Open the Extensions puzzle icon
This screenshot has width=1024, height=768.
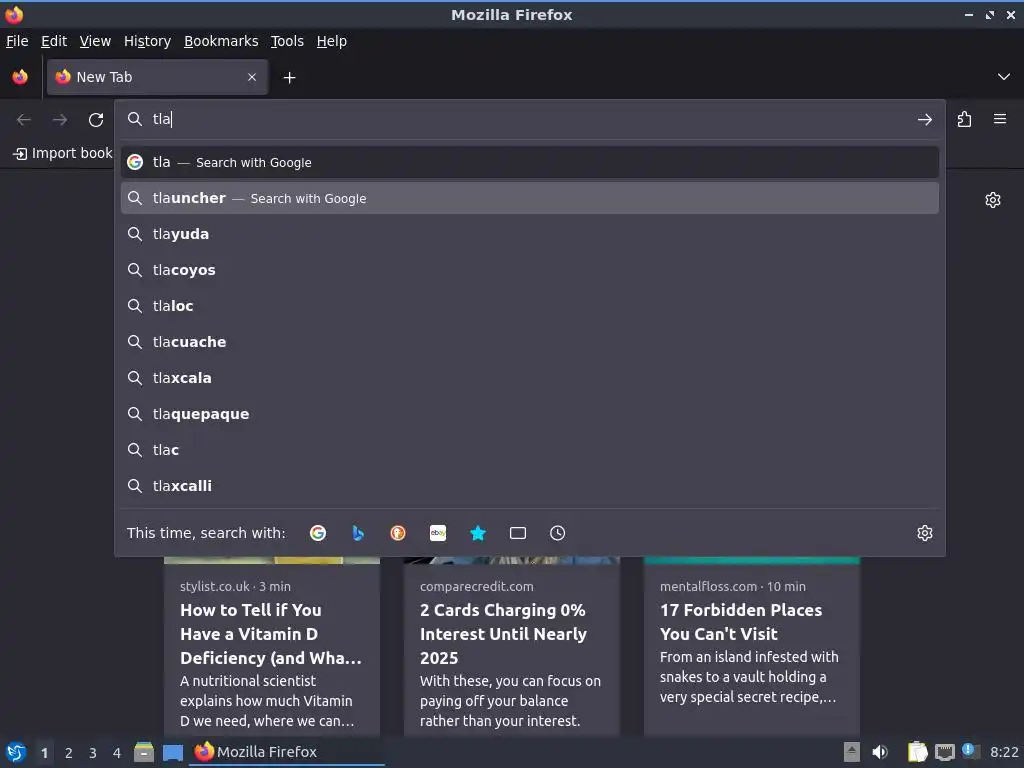(x=965, y=119)
